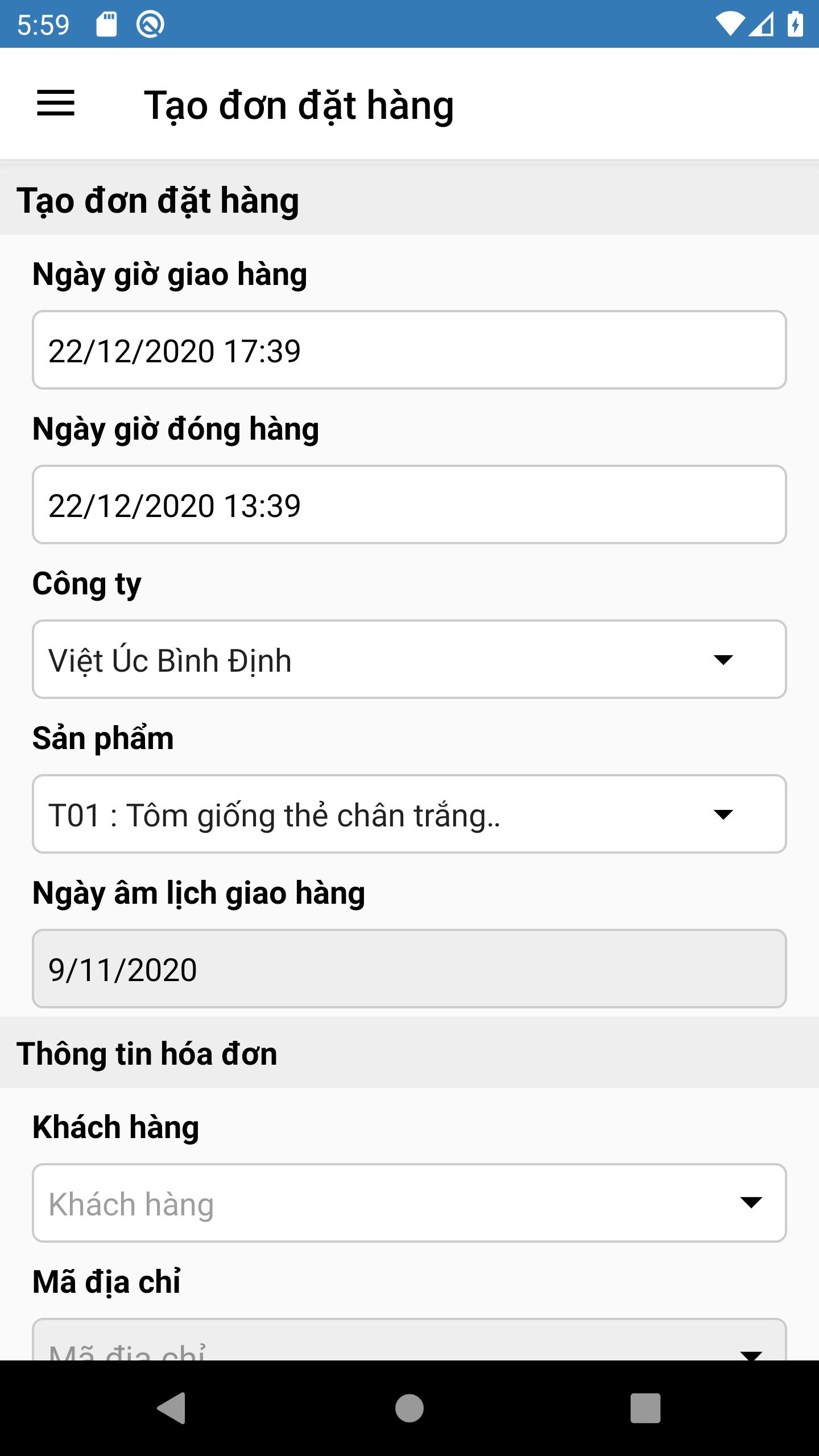Screen dimensions: 819x1456
Task: Open the Mã địa chỉ dropdown
Action: point(409,1340)
